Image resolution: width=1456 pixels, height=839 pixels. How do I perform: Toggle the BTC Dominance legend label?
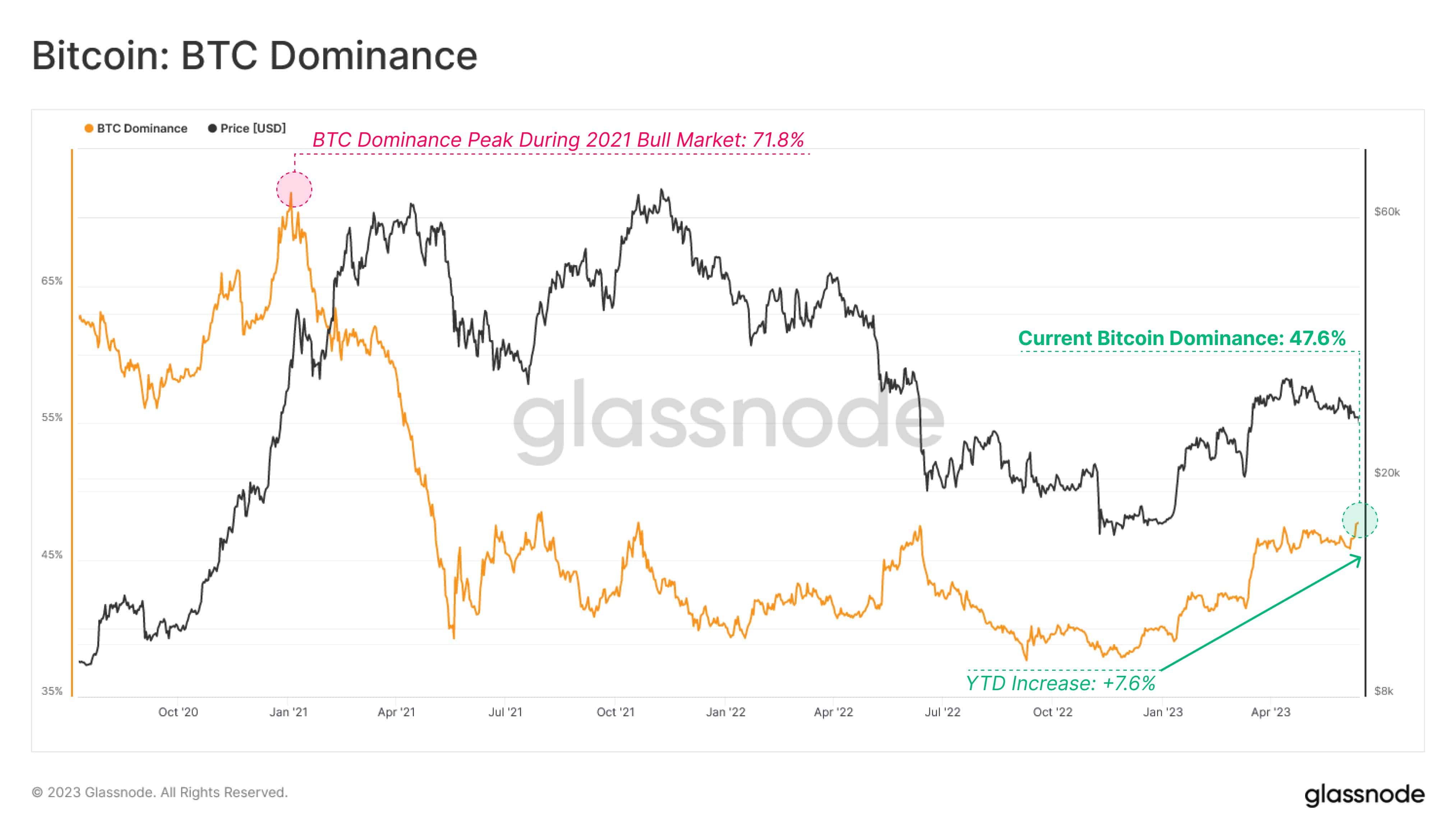click(x=142, y=128)
